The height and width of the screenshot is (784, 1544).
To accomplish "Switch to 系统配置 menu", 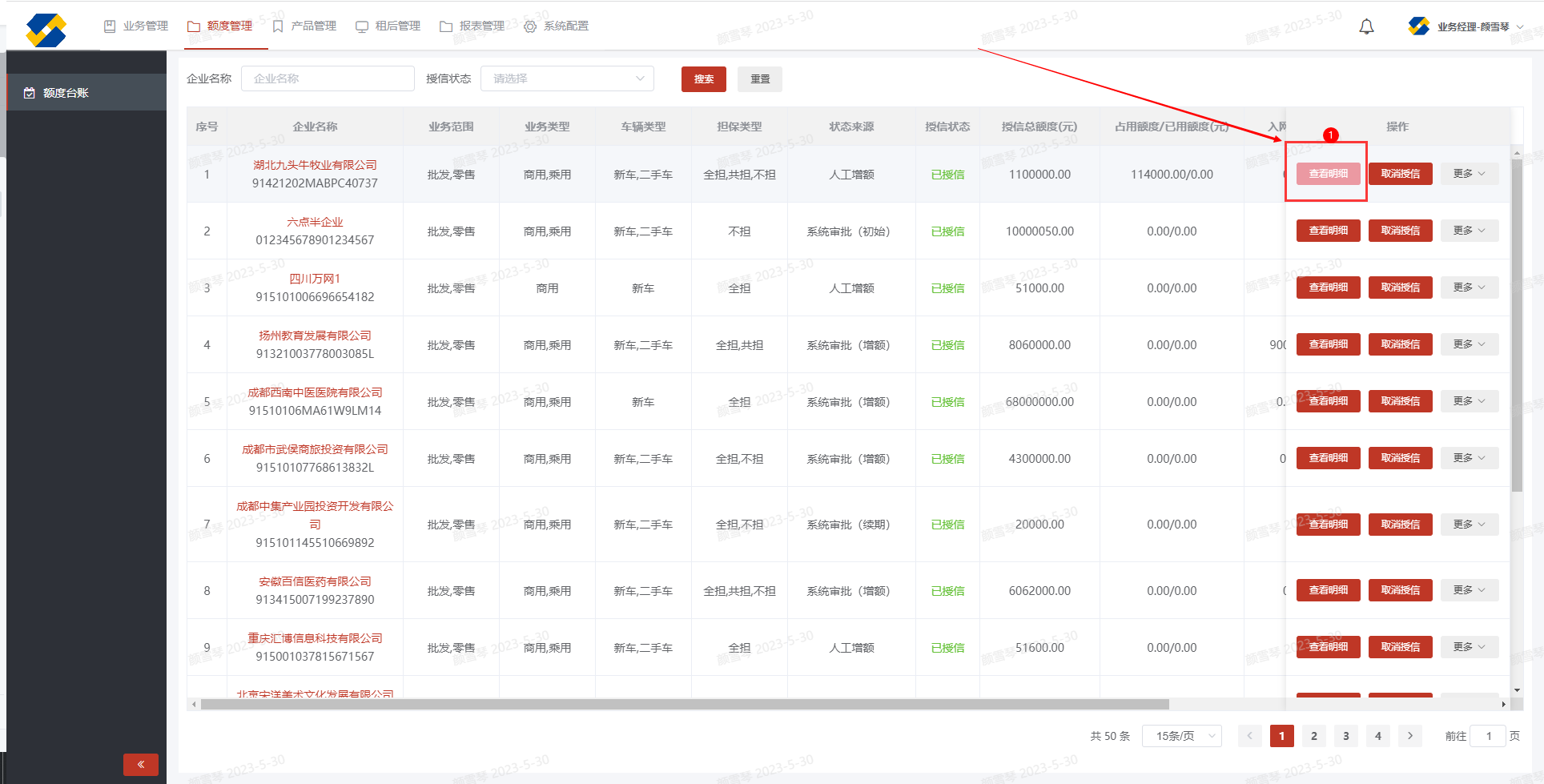I will click(x=557, y=26).
